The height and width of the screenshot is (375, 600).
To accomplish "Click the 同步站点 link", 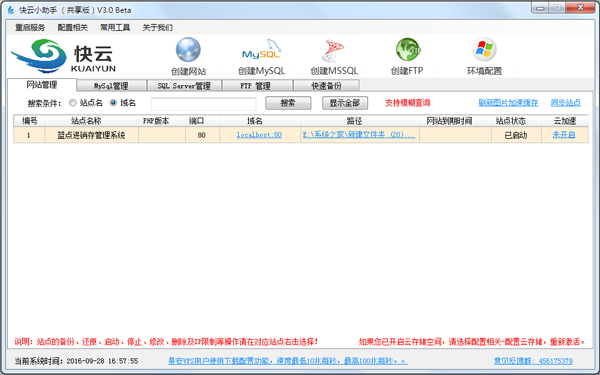I will 566,103.
